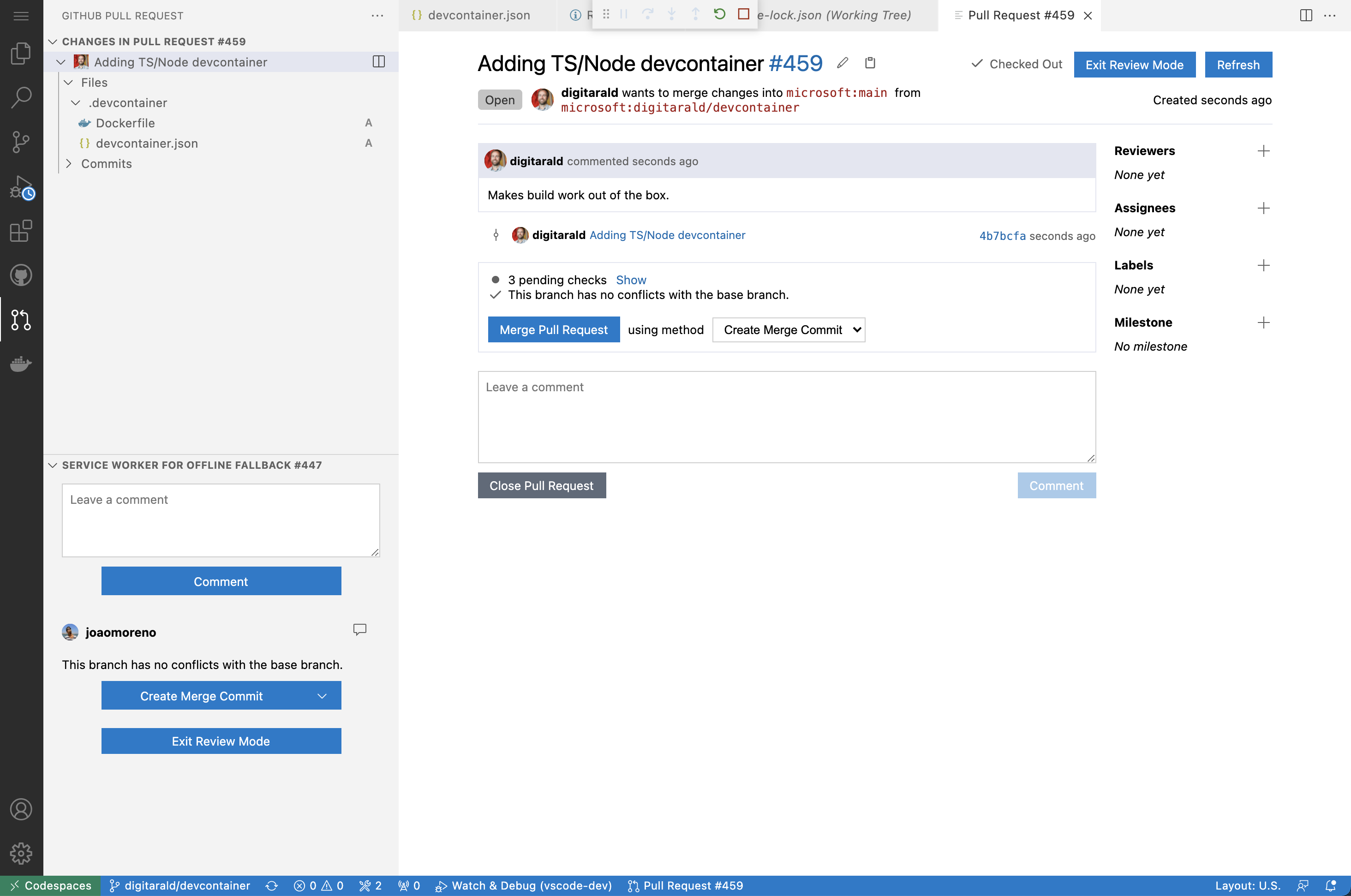Collapse the .devcontainer folder

(75, 103)
